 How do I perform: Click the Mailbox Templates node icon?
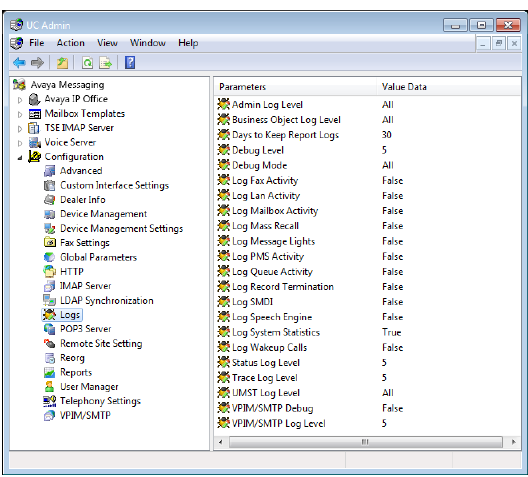pos(34,114)
